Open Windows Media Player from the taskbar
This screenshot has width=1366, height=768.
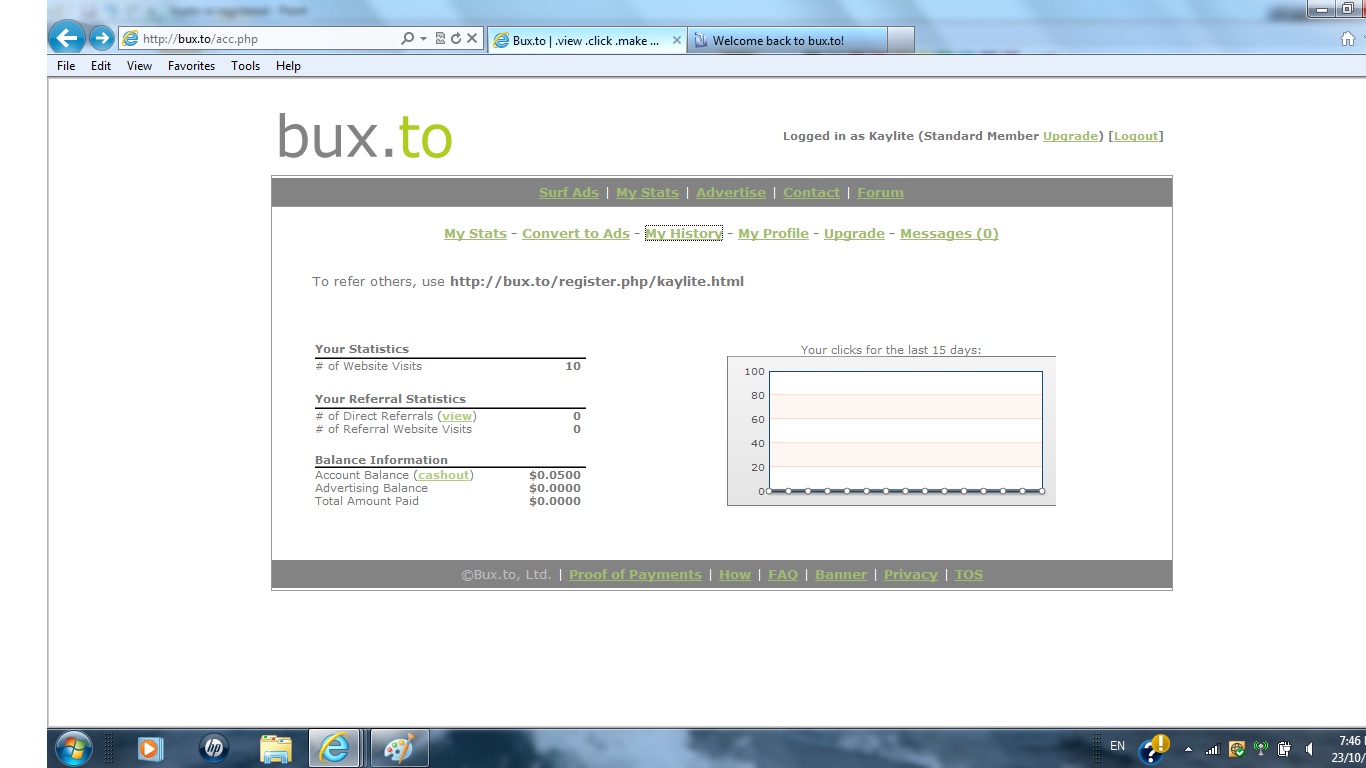[x=150, y=748]
